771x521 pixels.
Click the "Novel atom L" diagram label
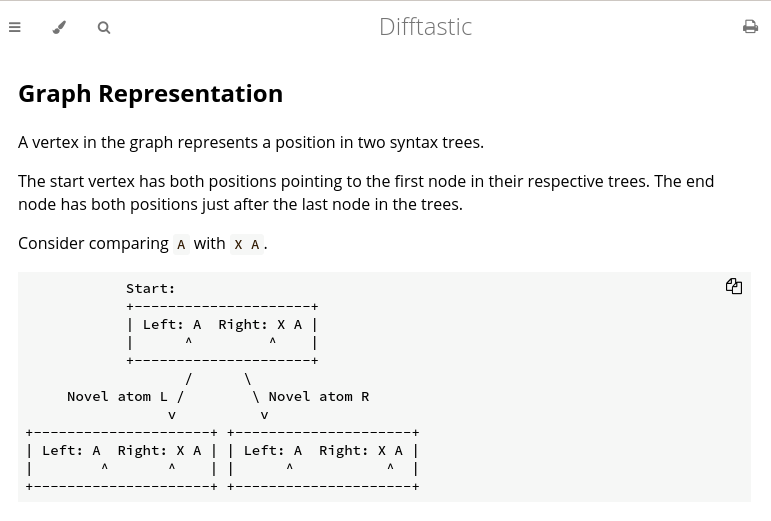click(x=117, y=396)
